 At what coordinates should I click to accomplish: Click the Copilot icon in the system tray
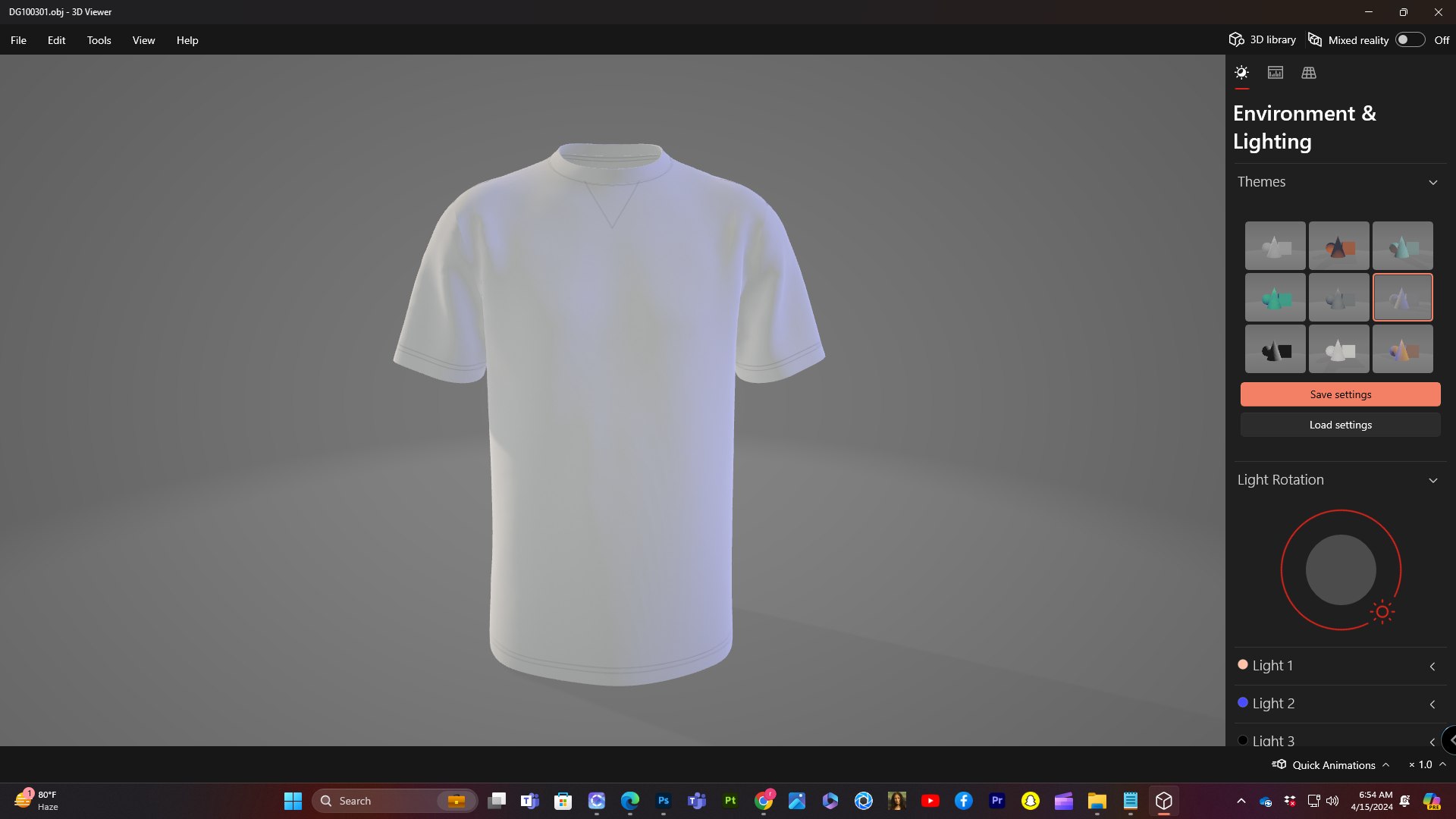pyautogui.click(x=1431, y=801)
